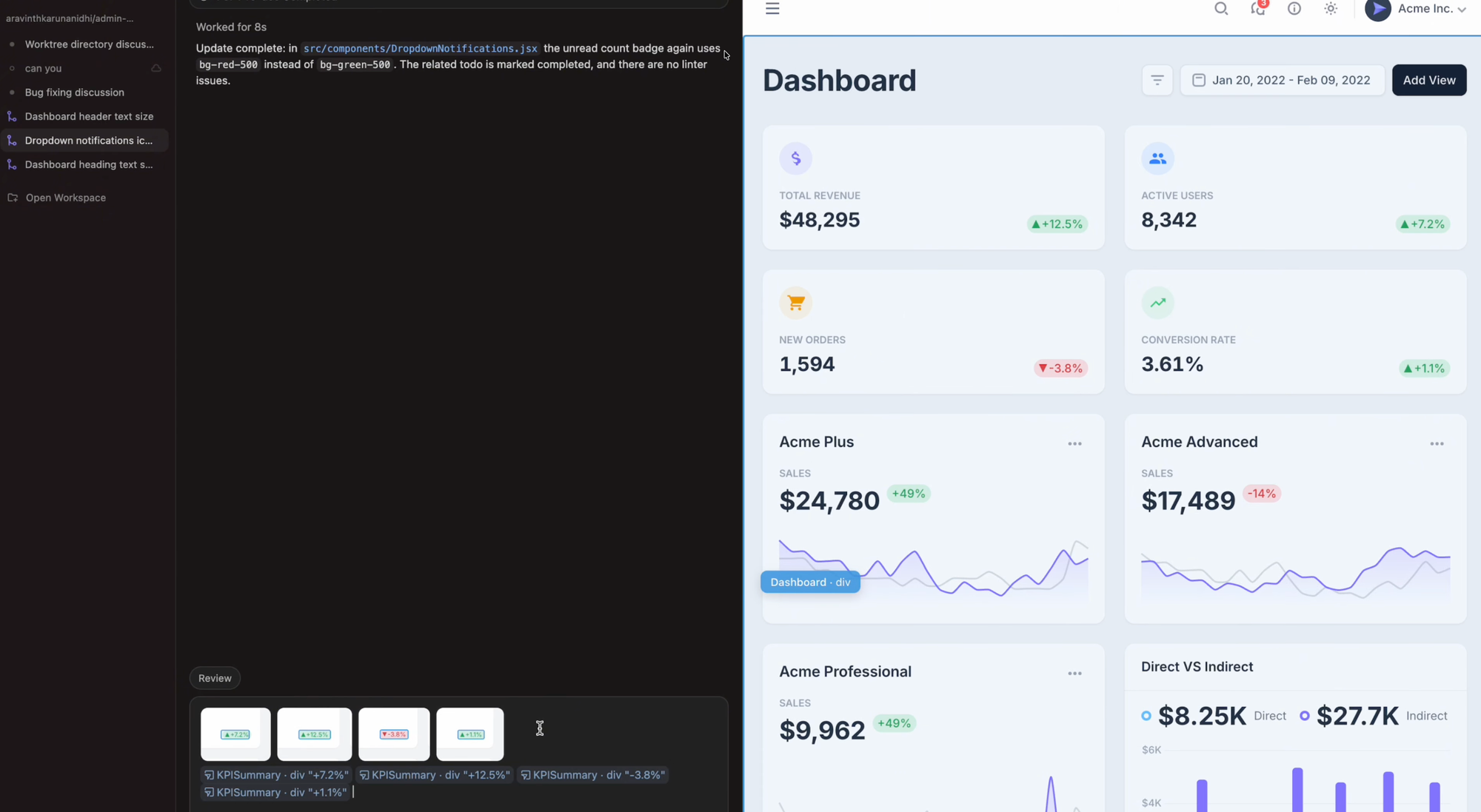This screenshot has height=812, width=1481.
Task: Click the Total Revenue dollar icon
Action: coord(795,158)
